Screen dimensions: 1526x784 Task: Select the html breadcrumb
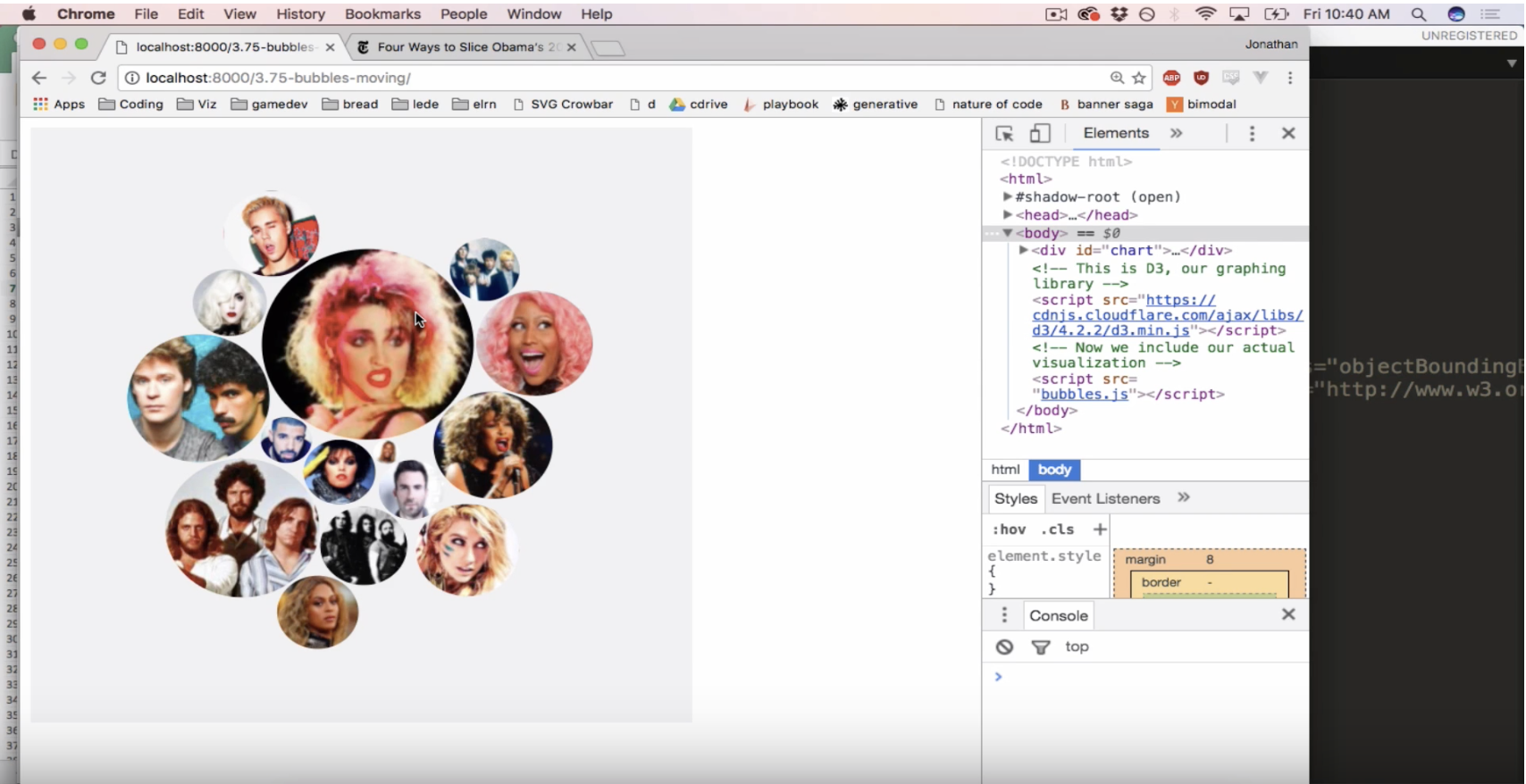coord(1005,470)
